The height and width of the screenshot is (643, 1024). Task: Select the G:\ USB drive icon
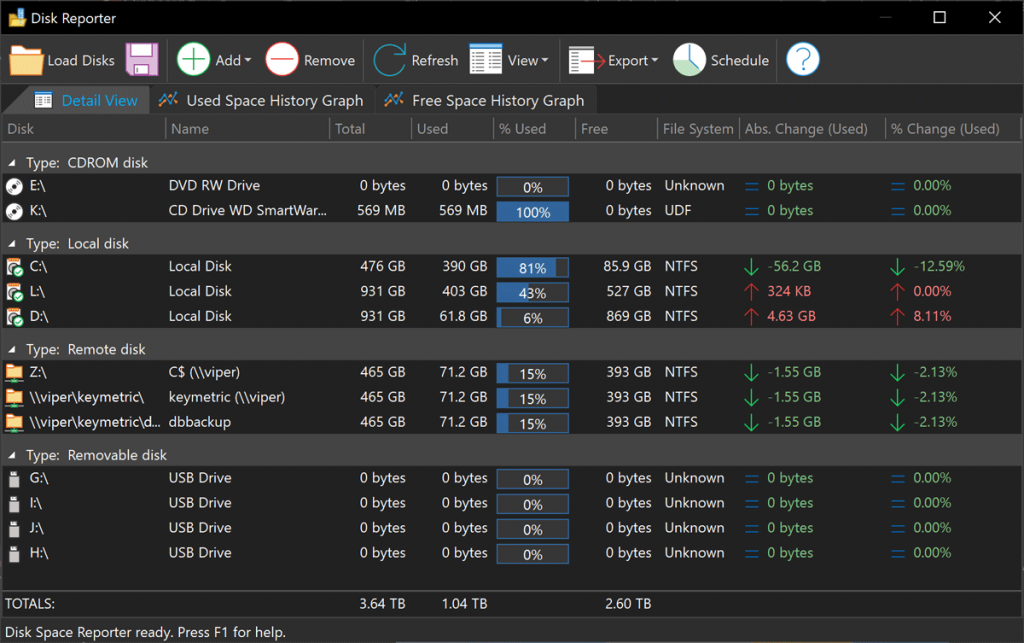pyautogui.click(x=14, y=479)
